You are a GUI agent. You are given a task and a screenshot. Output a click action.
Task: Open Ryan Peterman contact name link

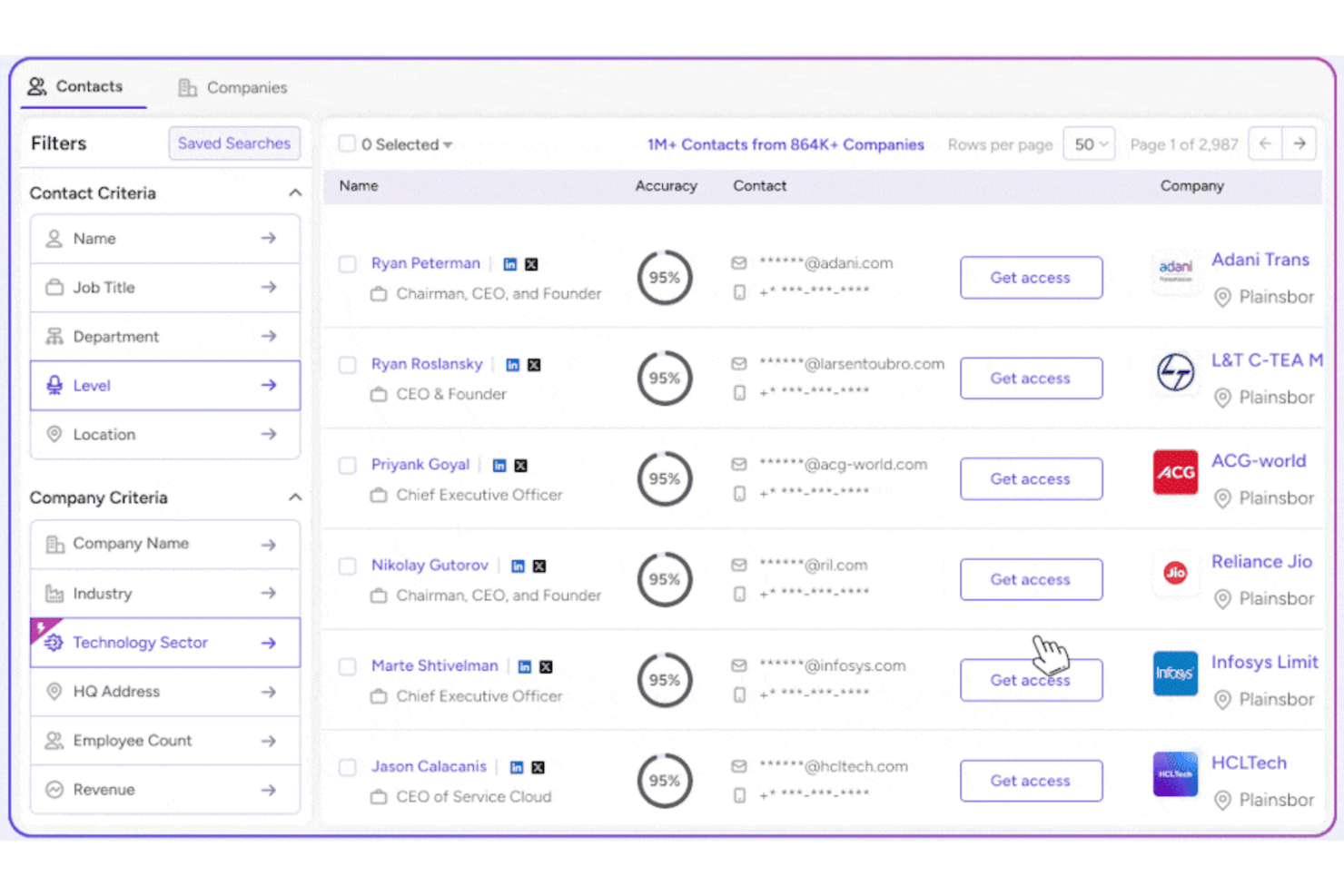click(426, 263)
